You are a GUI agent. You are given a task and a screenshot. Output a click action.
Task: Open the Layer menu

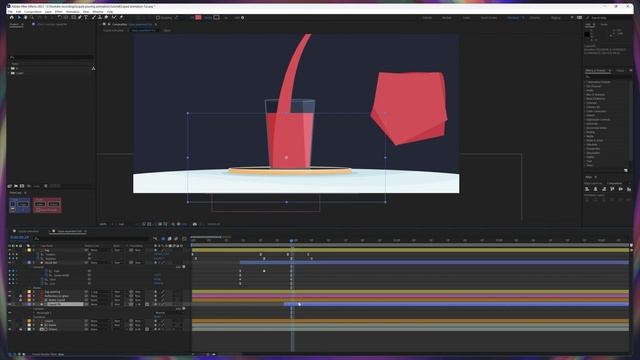(x=48, y=12)
